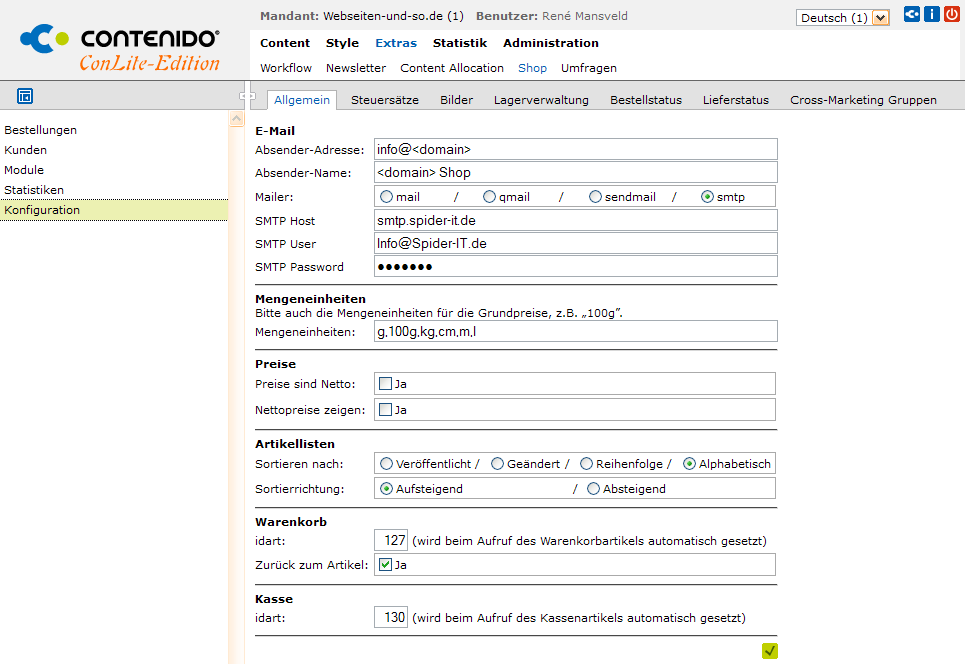
Task: Click the scroll-up arrow of left panel
Action: pos(236,119)
